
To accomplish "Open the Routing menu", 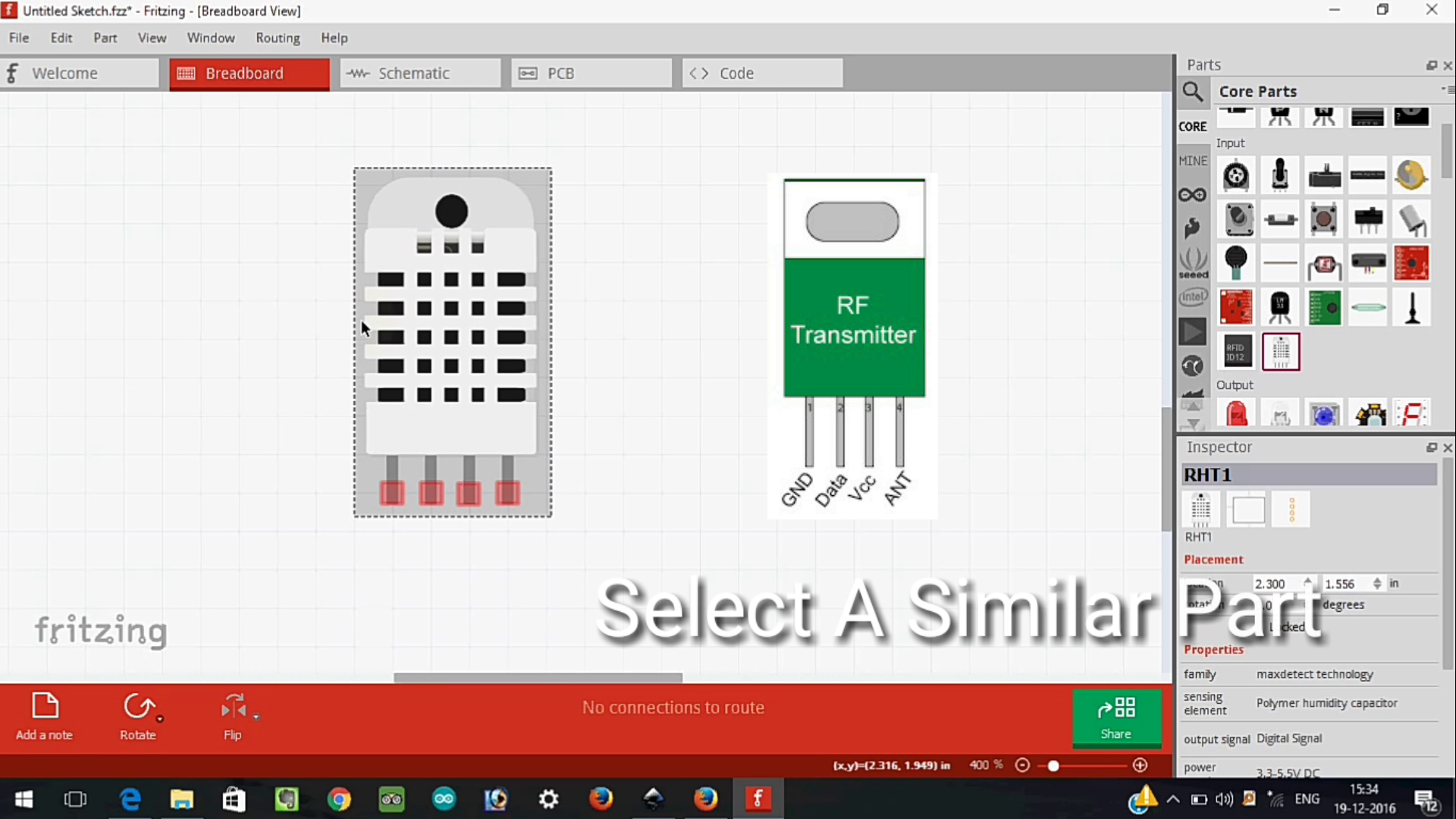I will [278, 38].
